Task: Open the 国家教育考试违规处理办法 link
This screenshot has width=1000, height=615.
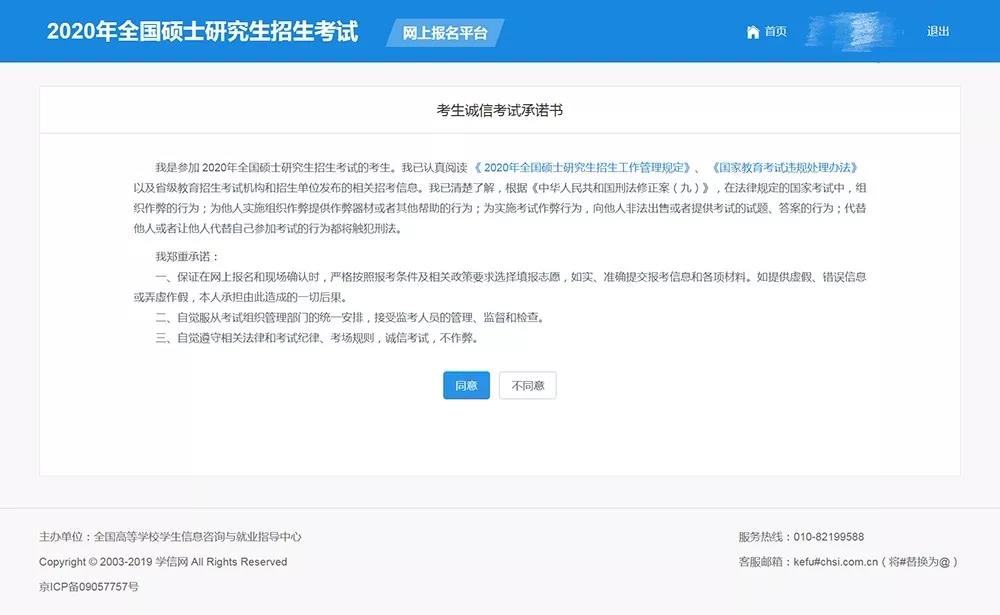Action: point(785,167)
